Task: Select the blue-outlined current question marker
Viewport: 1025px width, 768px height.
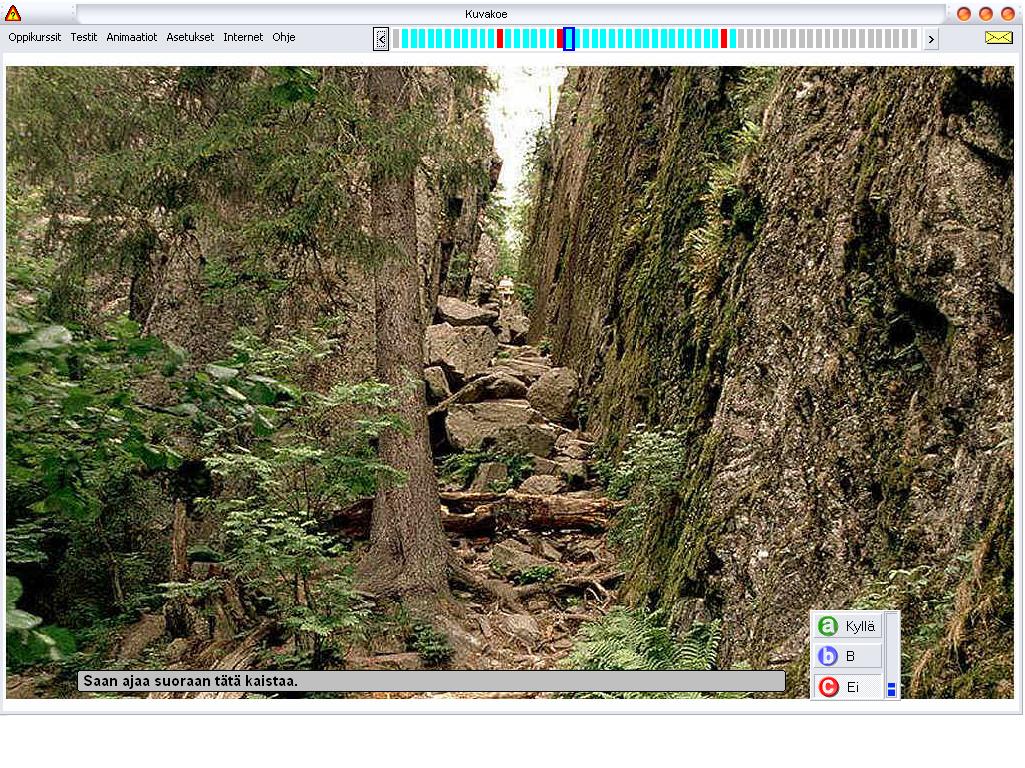Action: pyautogui.click(x=569, y=39)
